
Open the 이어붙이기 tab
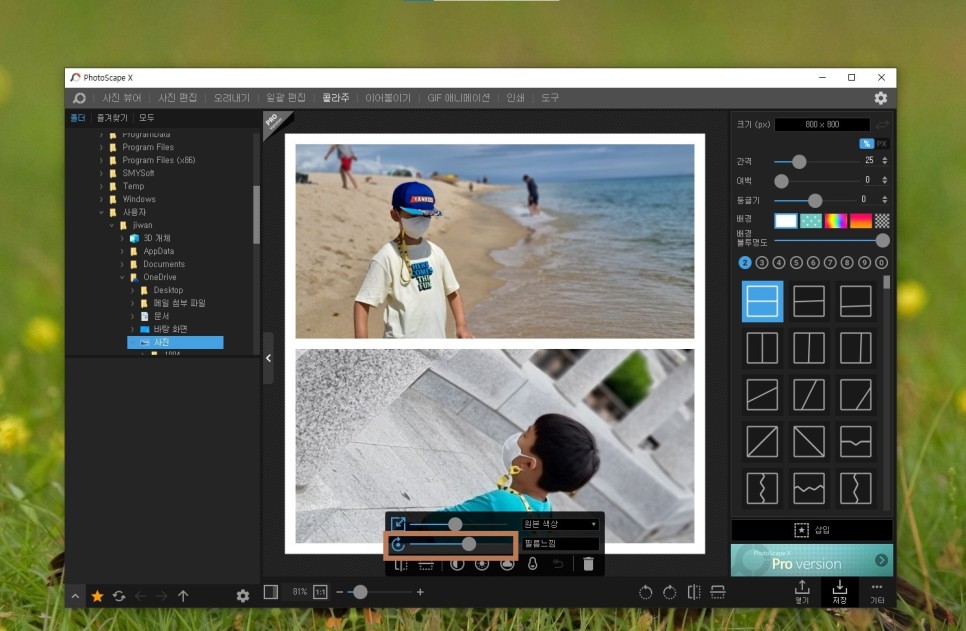coord(388,98)
